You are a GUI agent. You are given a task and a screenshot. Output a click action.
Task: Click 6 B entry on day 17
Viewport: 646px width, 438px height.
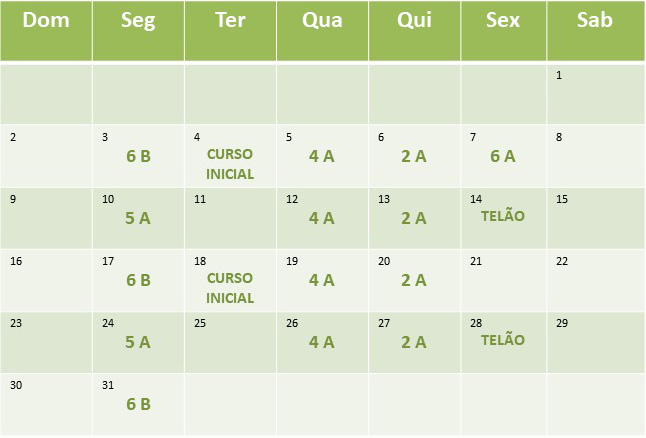[x=138, y=280]
